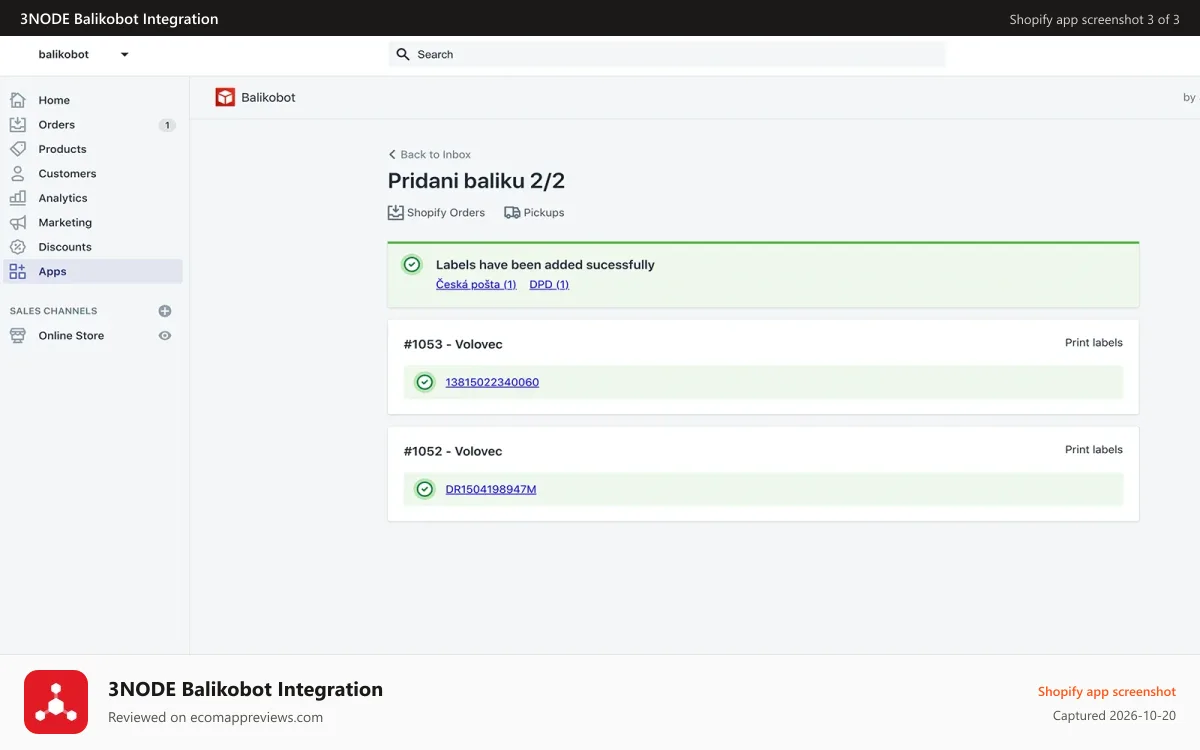Click the Online Store storefront icon
This screenshot has width=1200, height=750.
(x=18, y=336)
